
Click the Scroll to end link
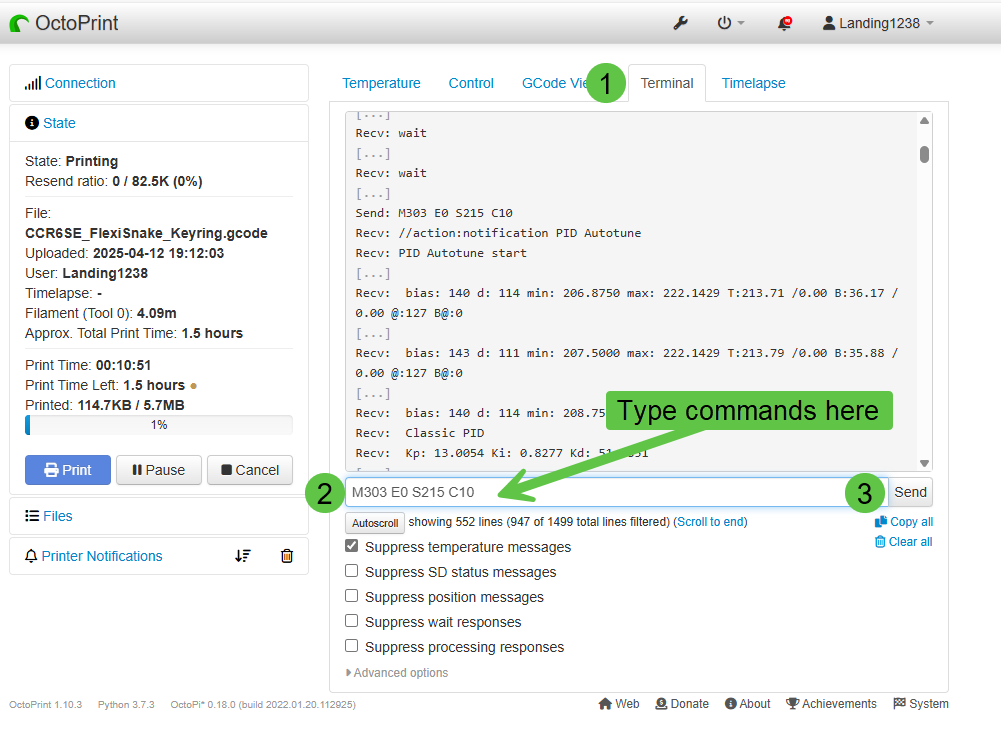(x=711, y=522)
